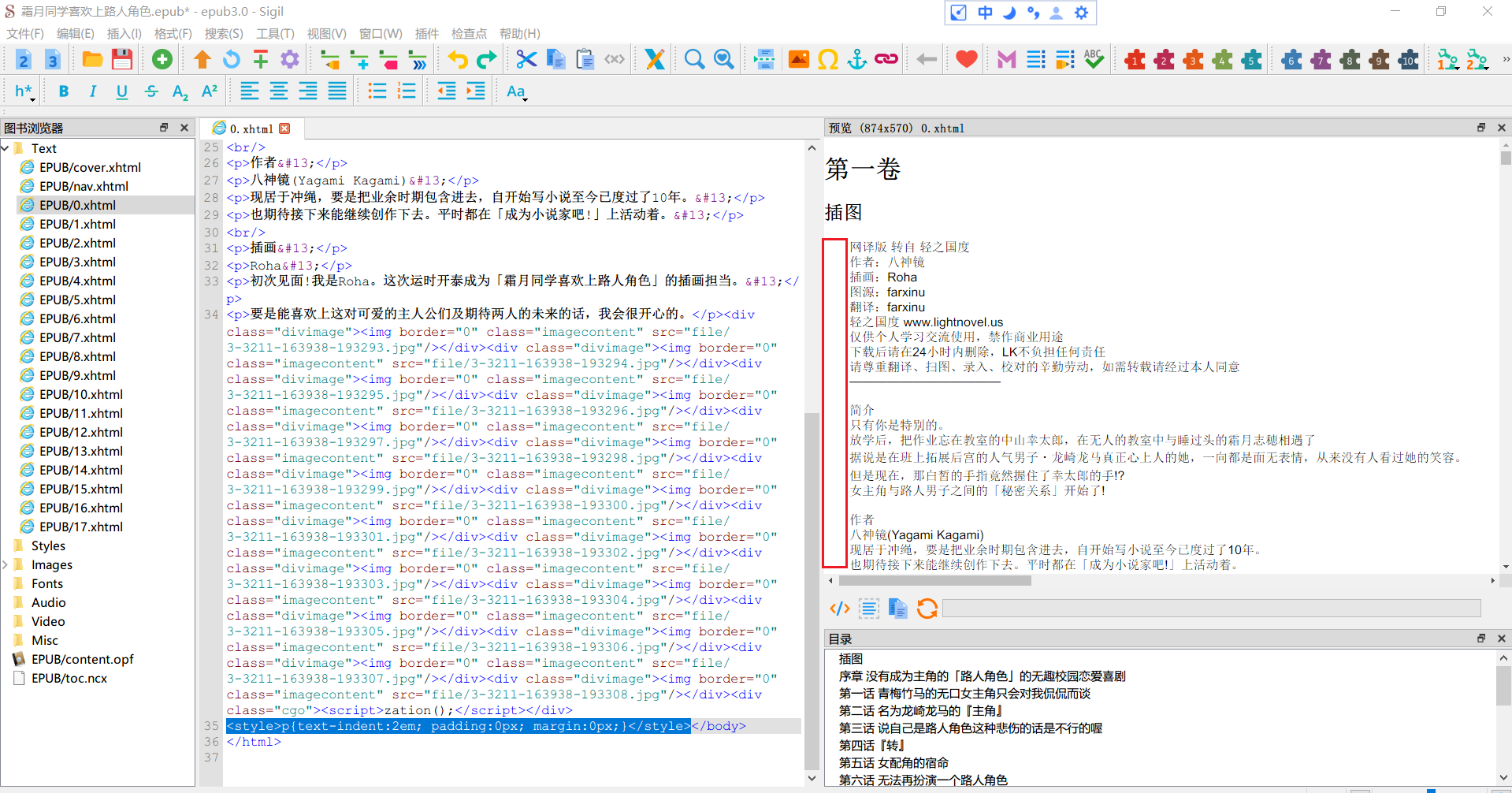This screenshot has height=793, width=1512.
Task: Open the Aa change-case dropdown
Action: (516, 91)
